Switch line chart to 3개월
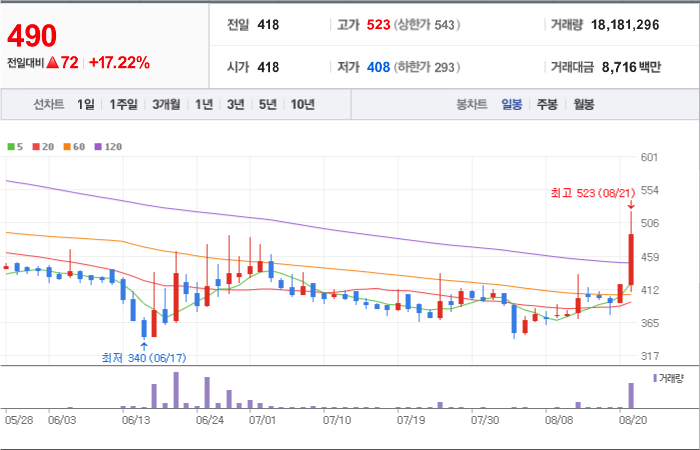Screen dimensions: 700x450 click(x=166, y=105)
